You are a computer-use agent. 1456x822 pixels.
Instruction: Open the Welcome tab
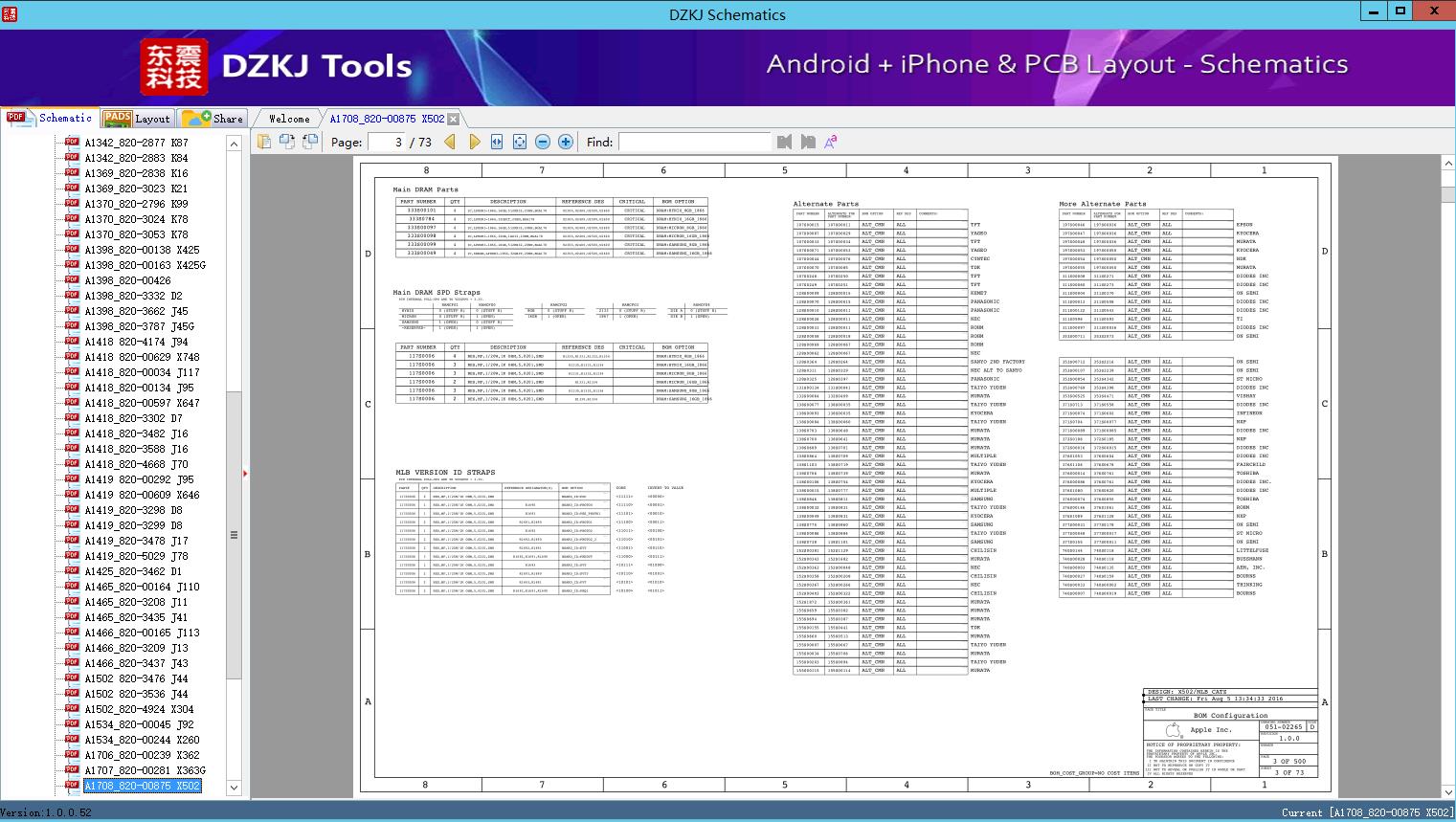[289, 119]
